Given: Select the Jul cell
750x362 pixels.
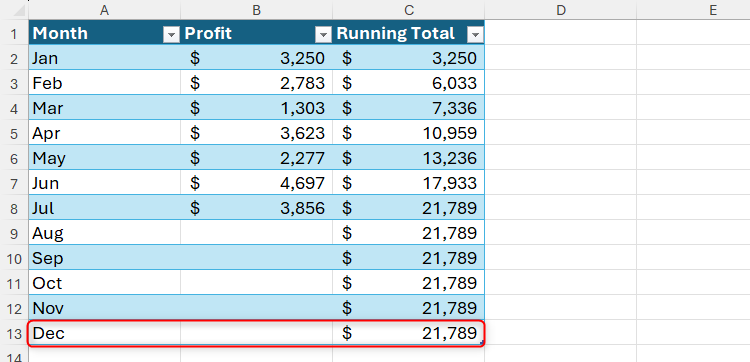Looking at the screenshot, I should click(x=104, y=208).
